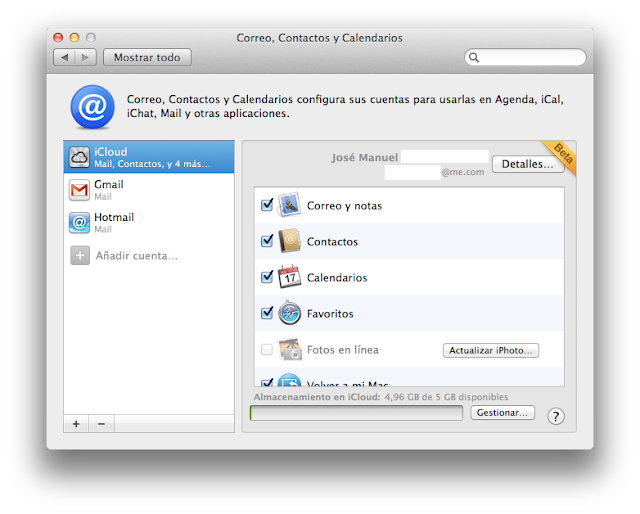Select the iCloud account cloud icon
This screenshot has height=514, width=640.
[x=79, y=157]
